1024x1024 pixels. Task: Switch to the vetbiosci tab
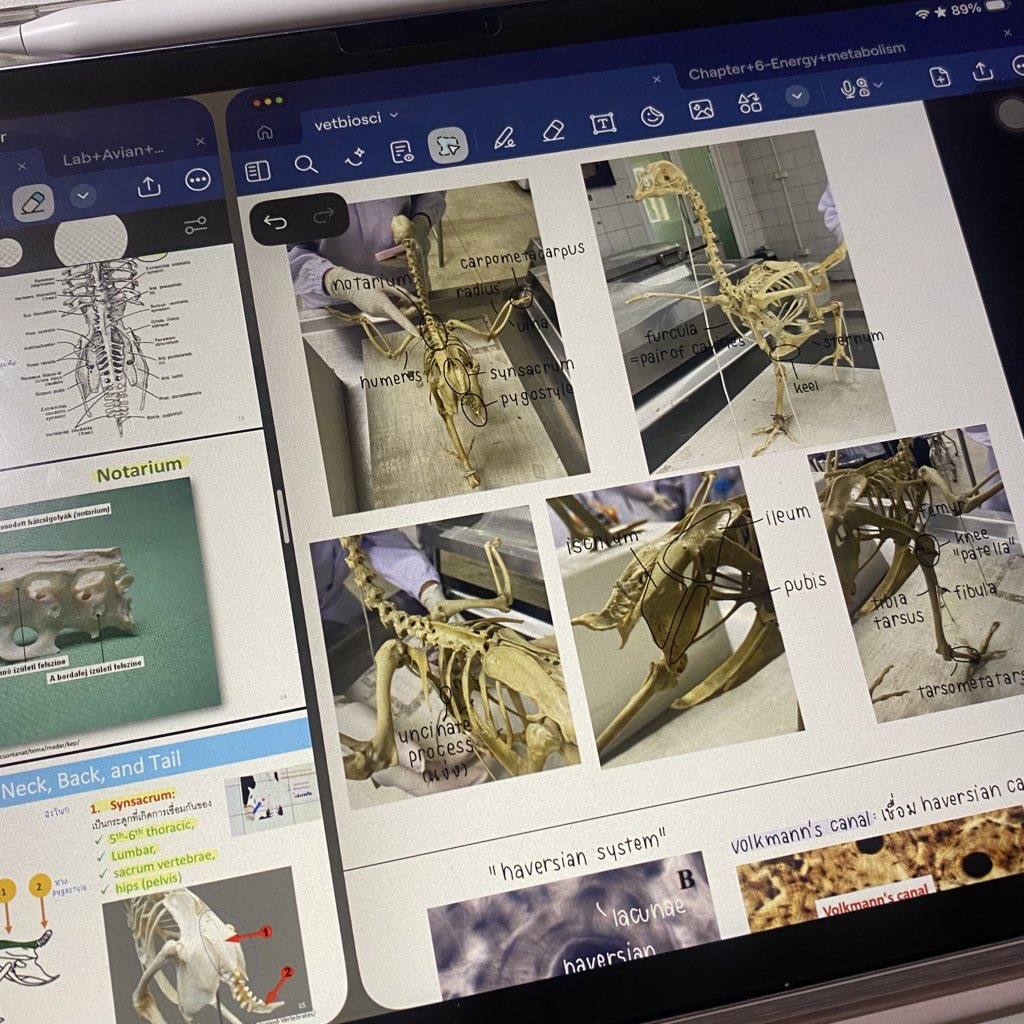coord(347,122)
